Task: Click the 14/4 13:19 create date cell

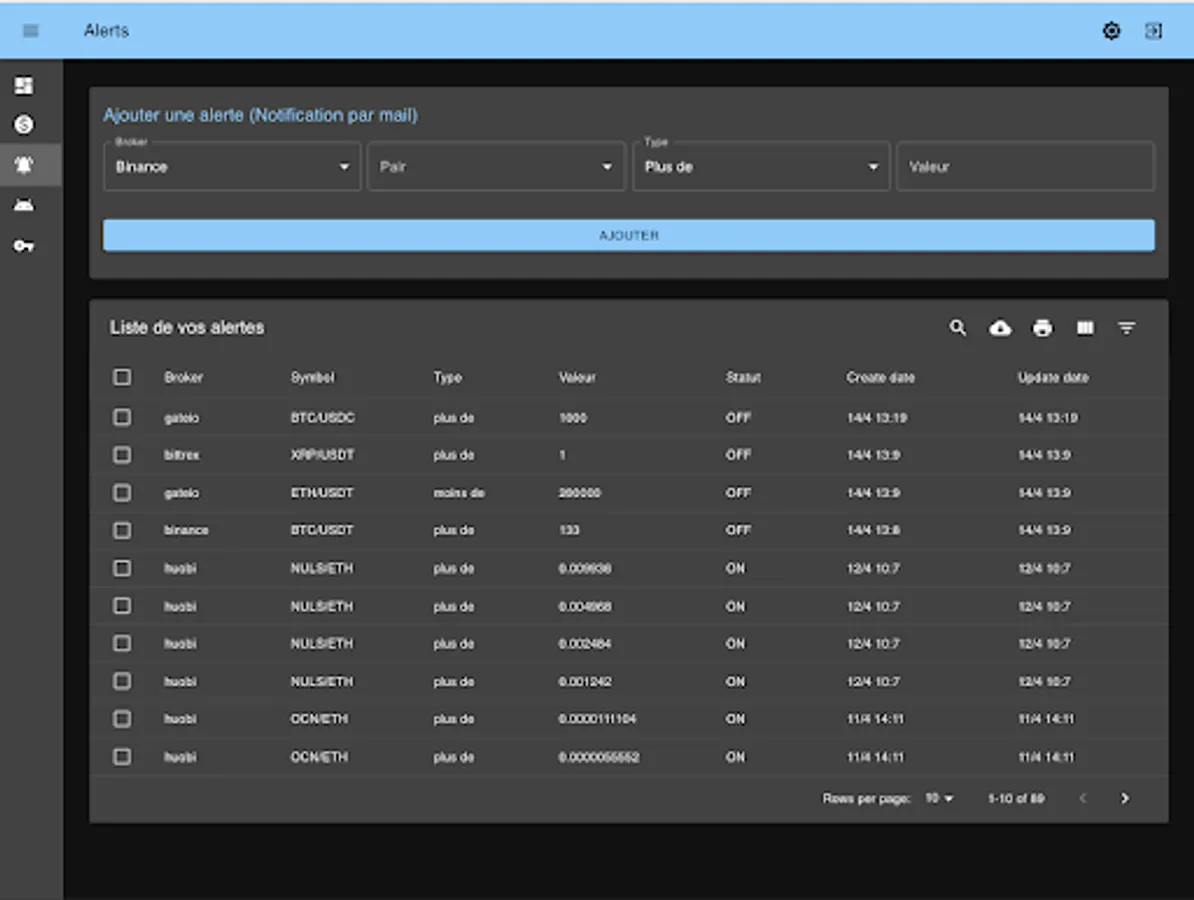Action: (876, 417)
